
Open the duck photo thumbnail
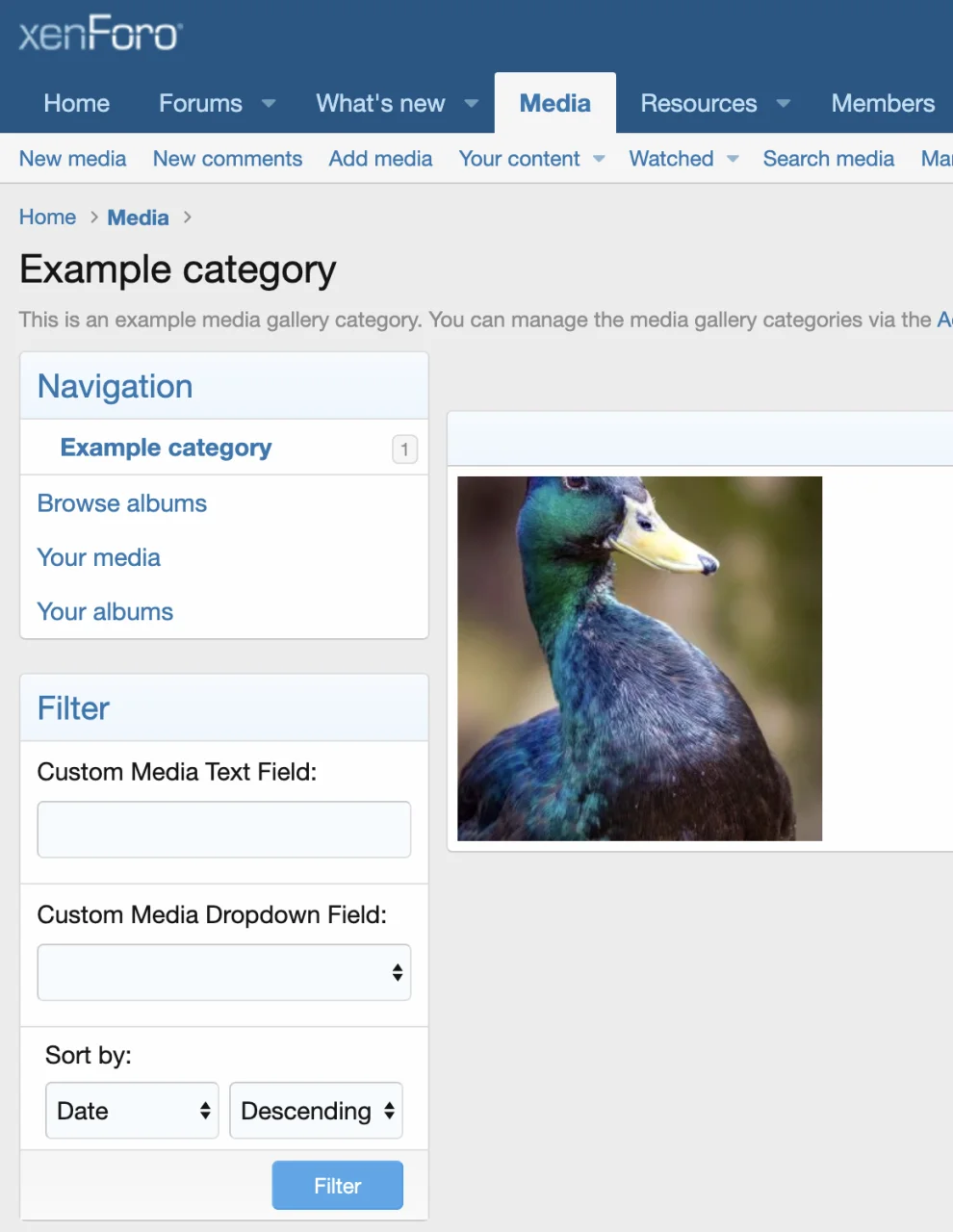pyautogui.click(x=638, y=657)
